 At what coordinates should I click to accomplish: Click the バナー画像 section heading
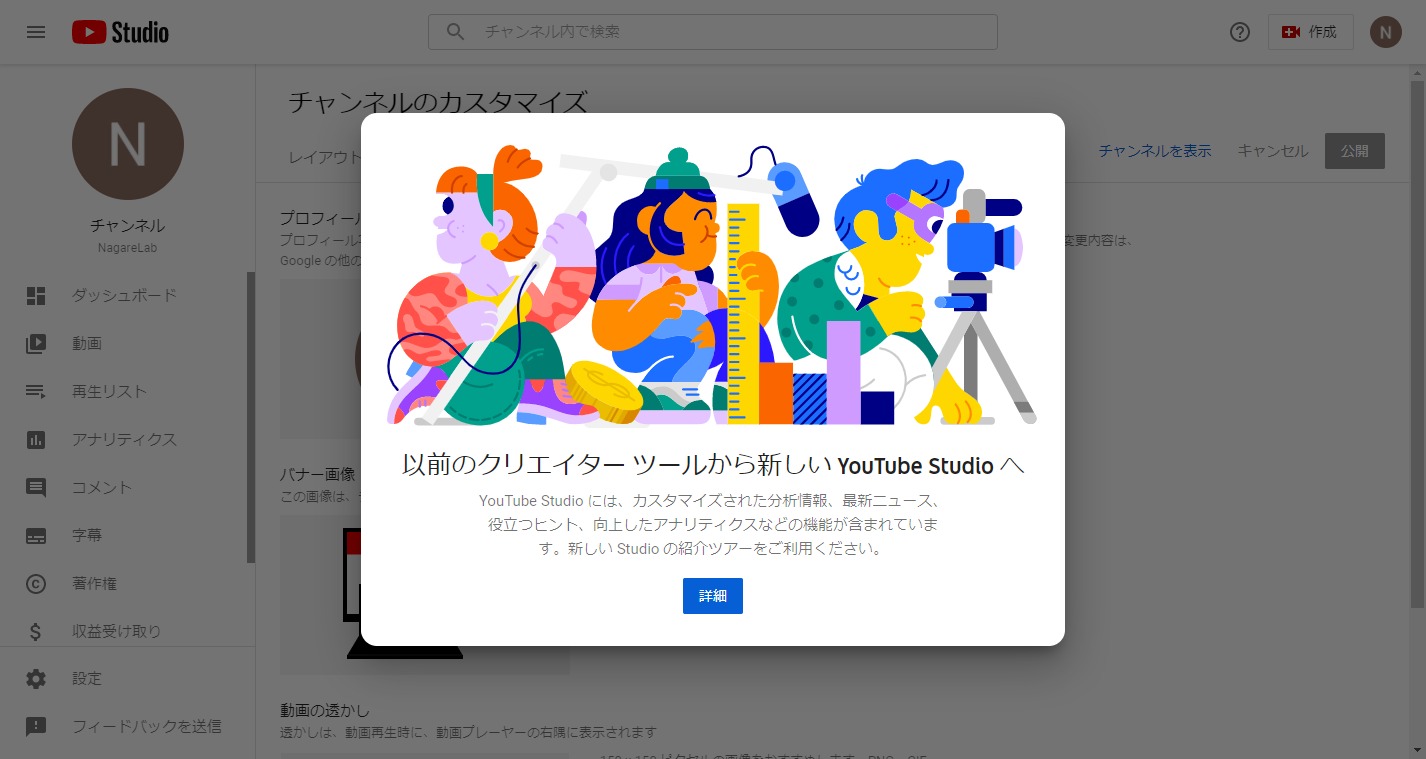click(x=318, y=475)
